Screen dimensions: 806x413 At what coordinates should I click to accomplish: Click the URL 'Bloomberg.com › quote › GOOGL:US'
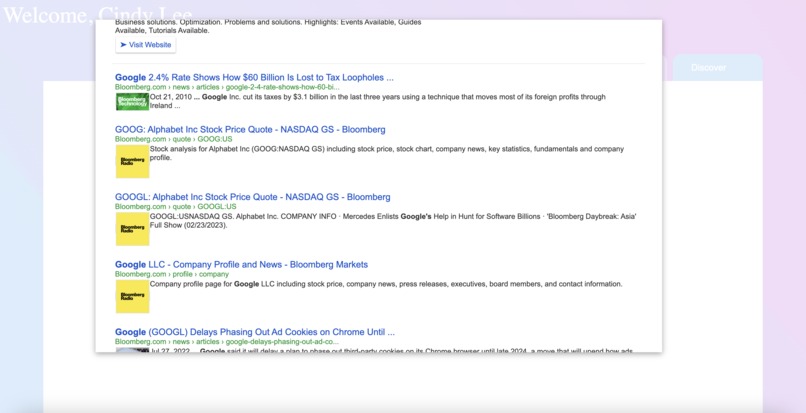pyautogui.click(x=175, y=206)
